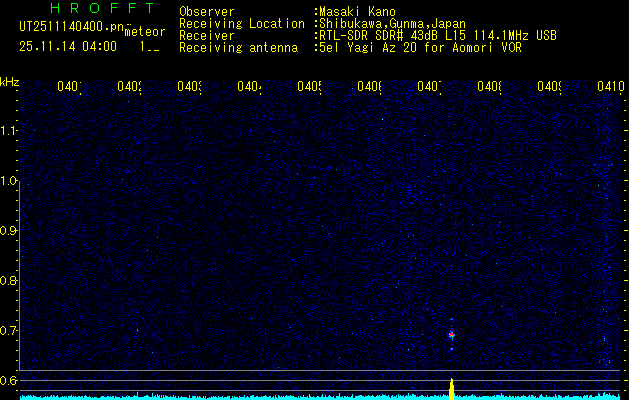Click the 0410 time marker

coord(611,86)
